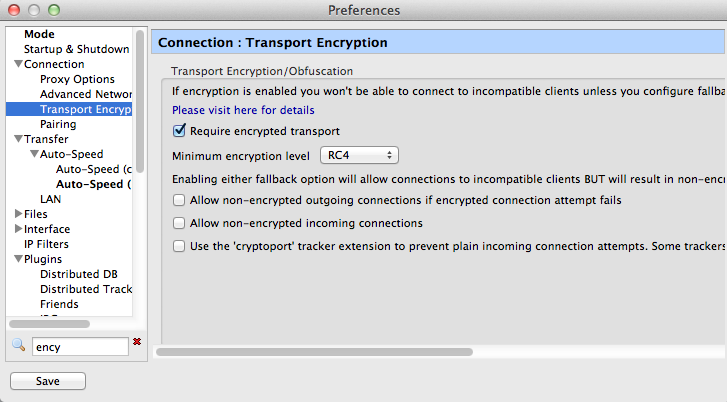The width and height of the screenshot is (727, 402).
Task: Click the magnifying glass search icon
Action: pos(19,345)
